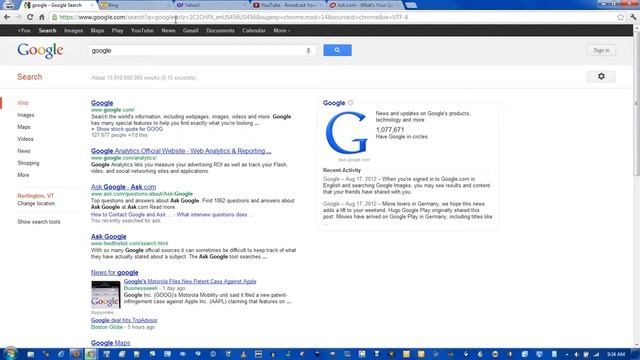Open Chrome wrench settings menu
The height and width of the screenshot is (360, 640).
coord(633,17)
